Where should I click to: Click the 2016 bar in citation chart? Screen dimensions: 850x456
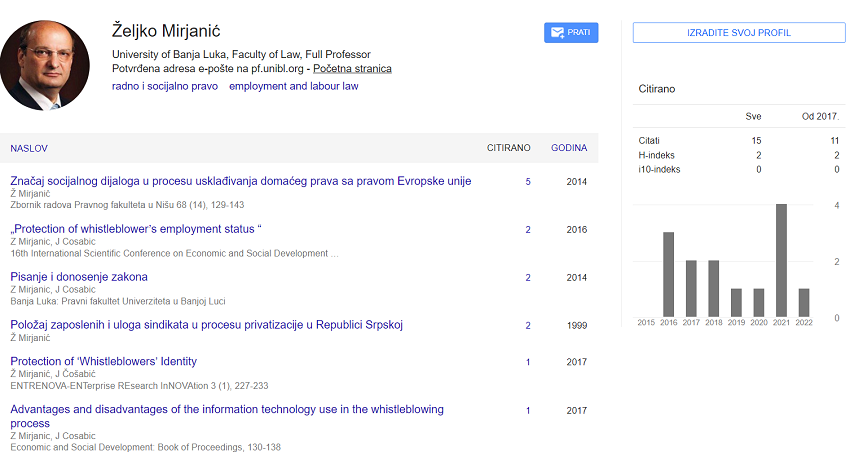[x=669, y=274]
